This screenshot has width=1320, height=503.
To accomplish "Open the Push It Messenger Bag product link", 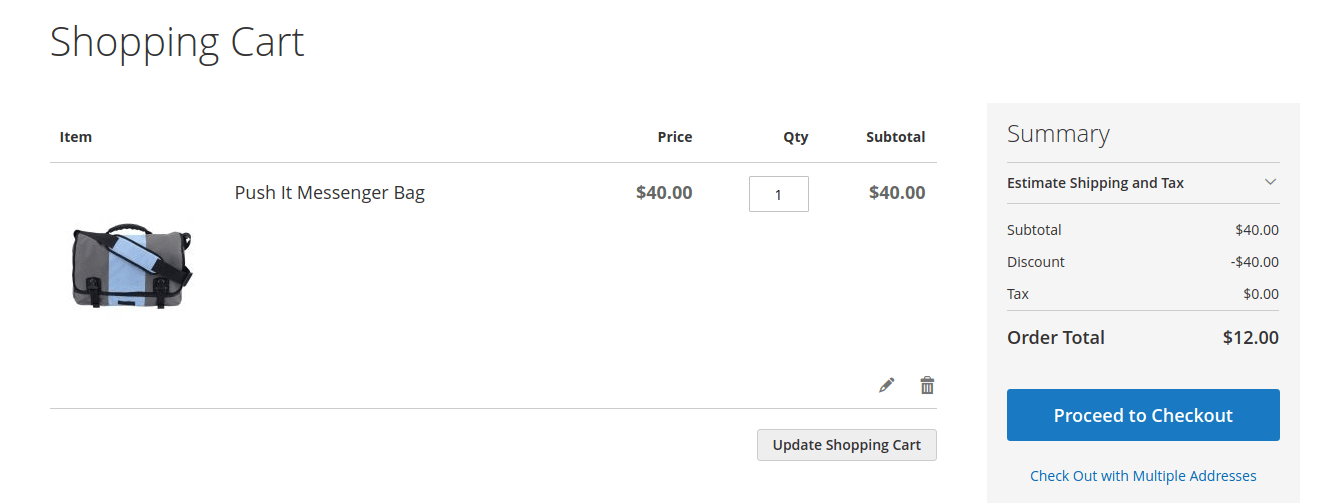I will pos(329,192).
